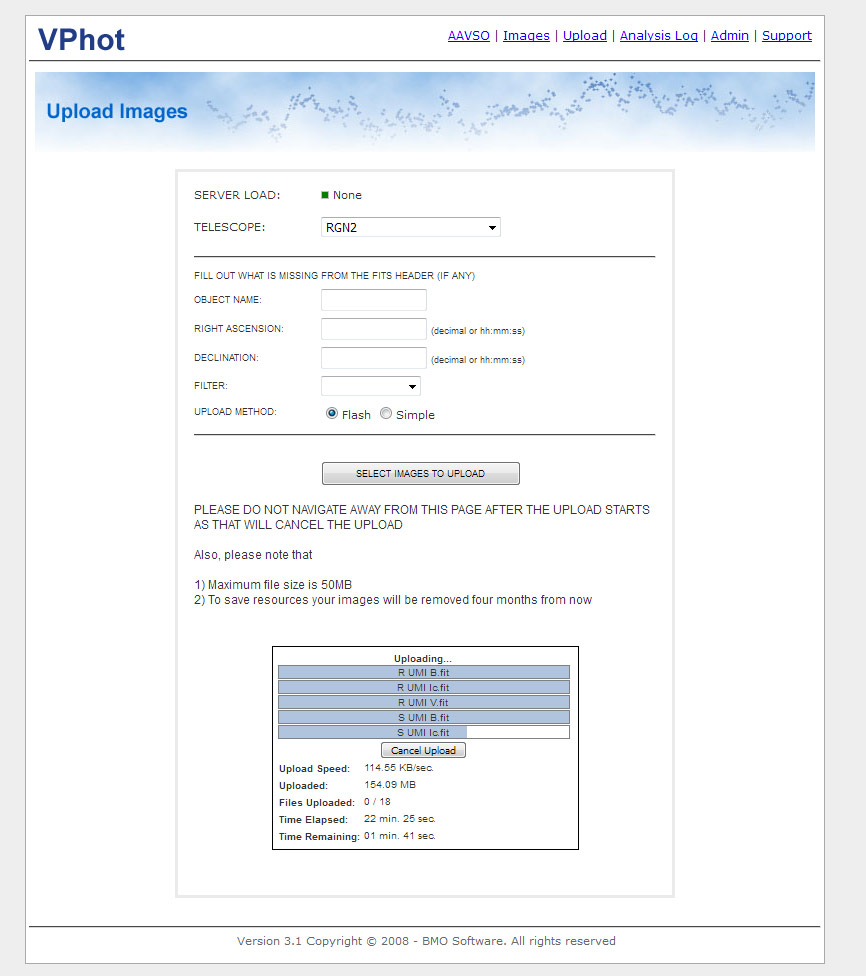Focus the Right Ascension text box
This screenshot has width=866, height=976.
tap(373, 329)
